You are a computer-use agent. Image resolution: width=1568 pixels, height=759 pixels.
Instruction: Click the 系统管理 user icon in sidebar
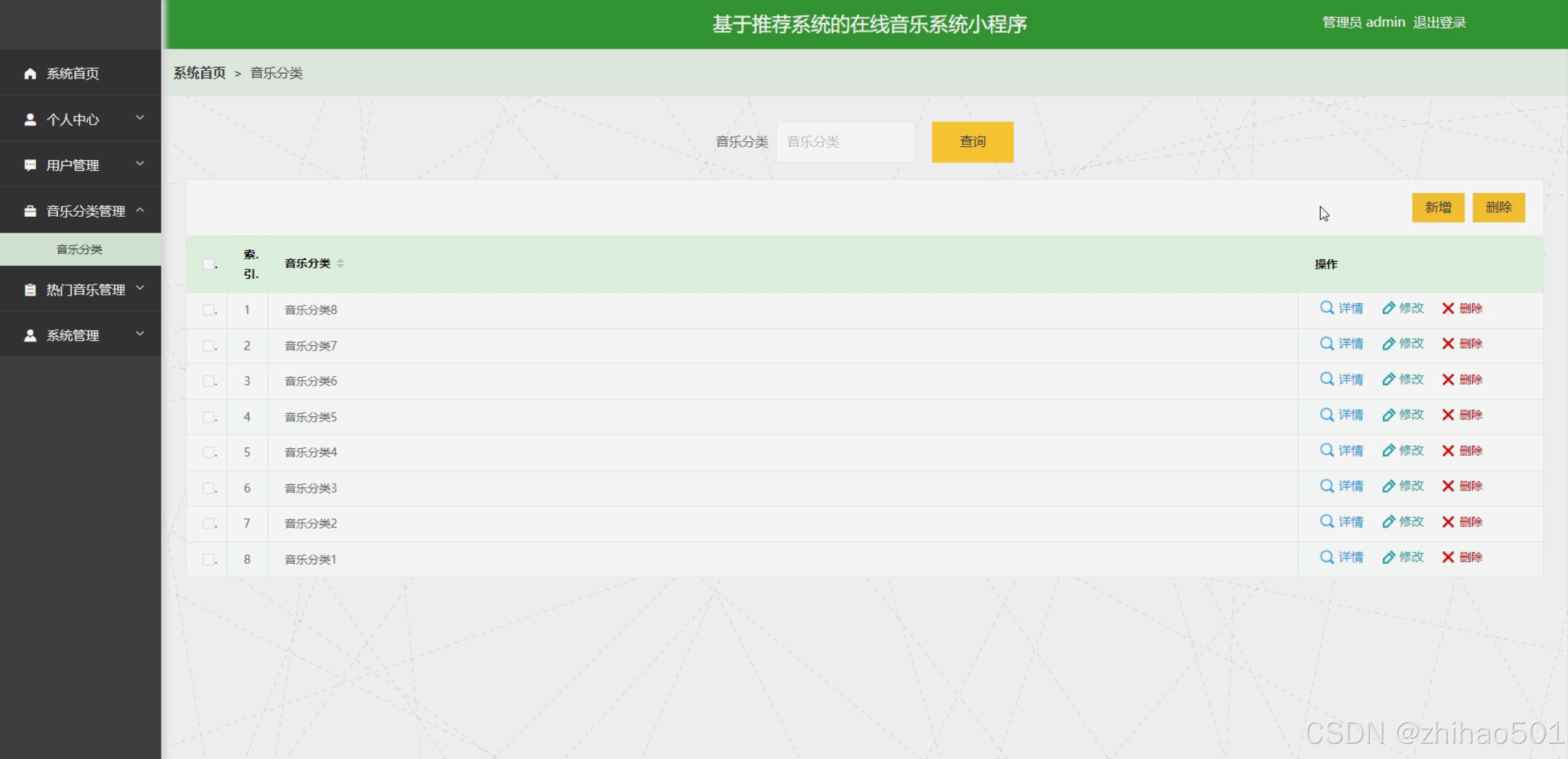tap(29, 335)
